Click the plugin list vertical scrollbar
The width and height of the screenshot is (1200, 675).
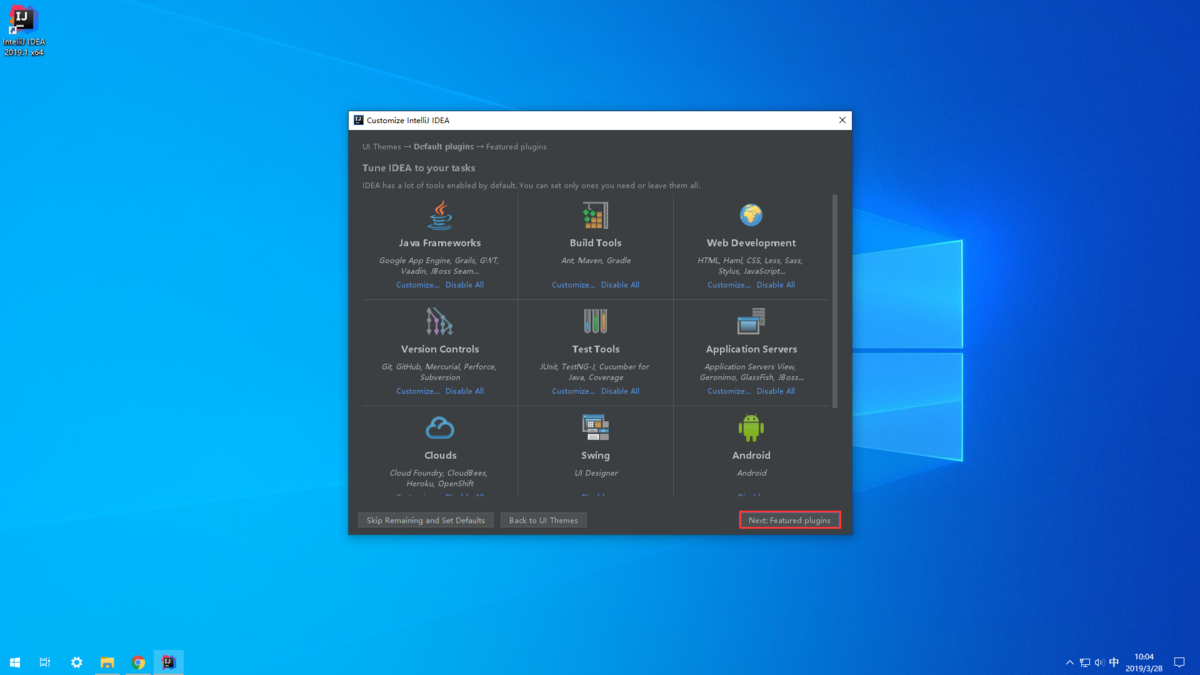coord(835,300)
